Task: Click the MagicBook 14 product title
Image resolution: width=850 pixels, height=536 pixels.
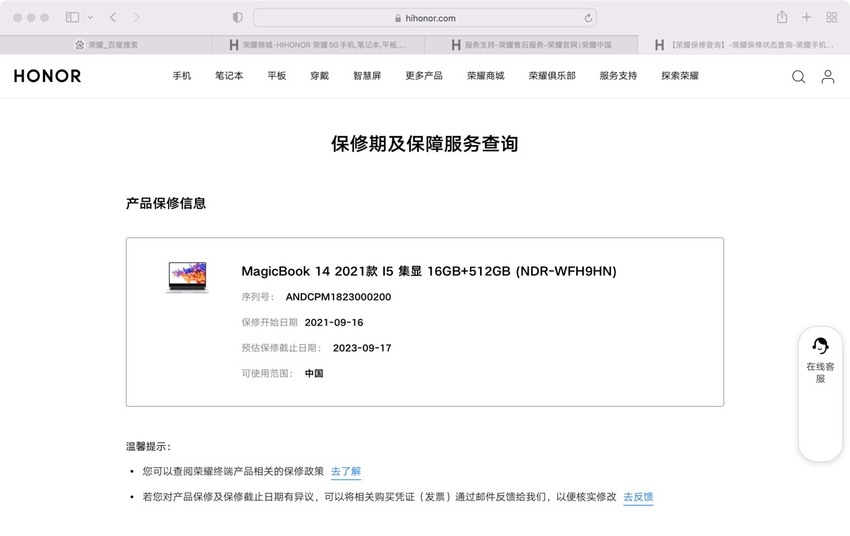Action: coord(429,271)
